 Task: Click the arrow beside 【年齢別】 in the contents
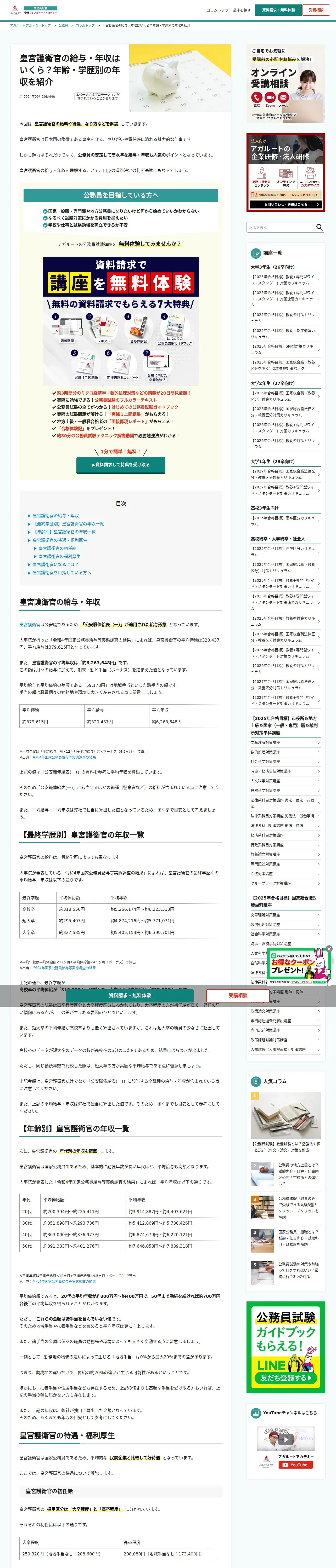pyautogui.click(x=29, y=532)
